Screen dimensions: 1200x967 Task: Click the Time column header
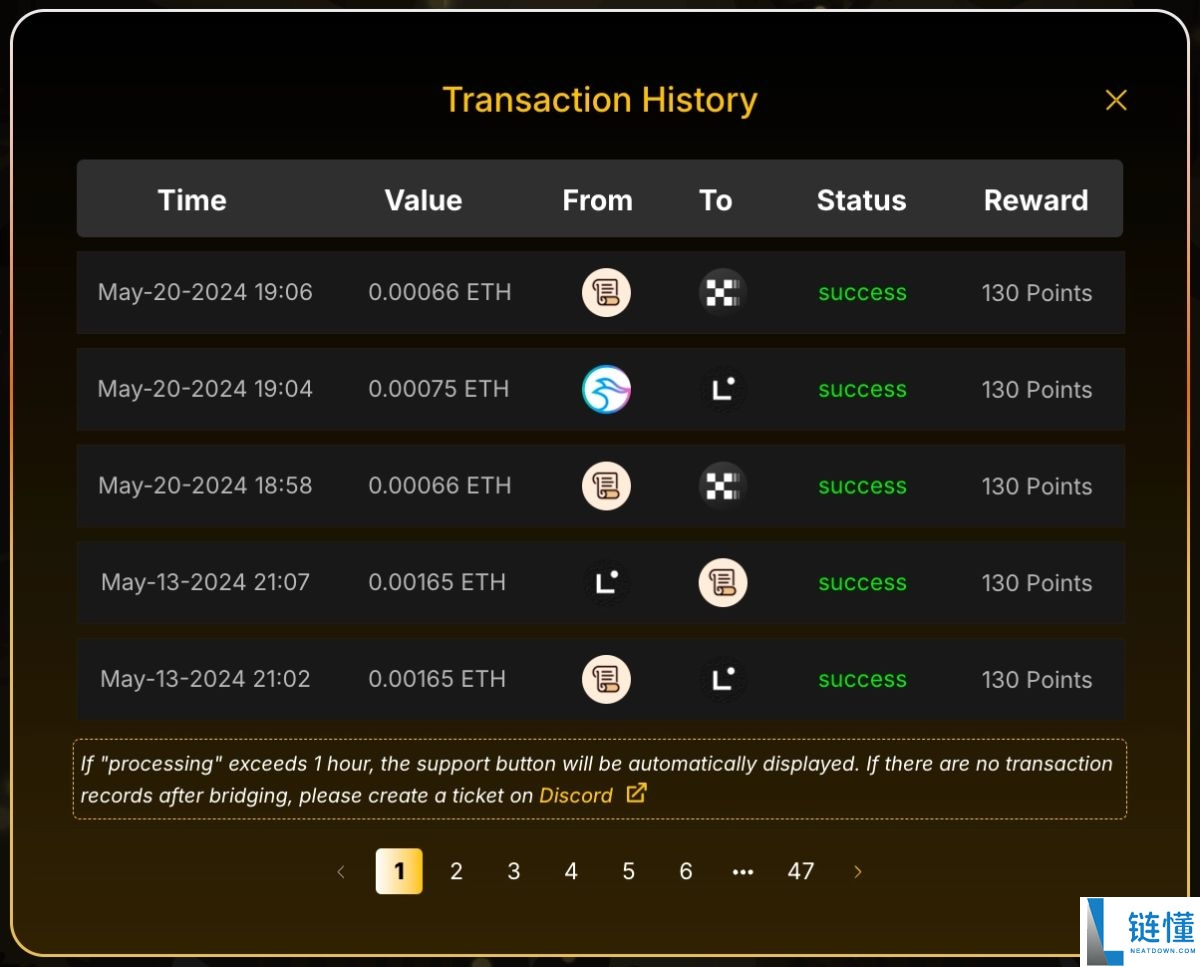tap(192, 200)
